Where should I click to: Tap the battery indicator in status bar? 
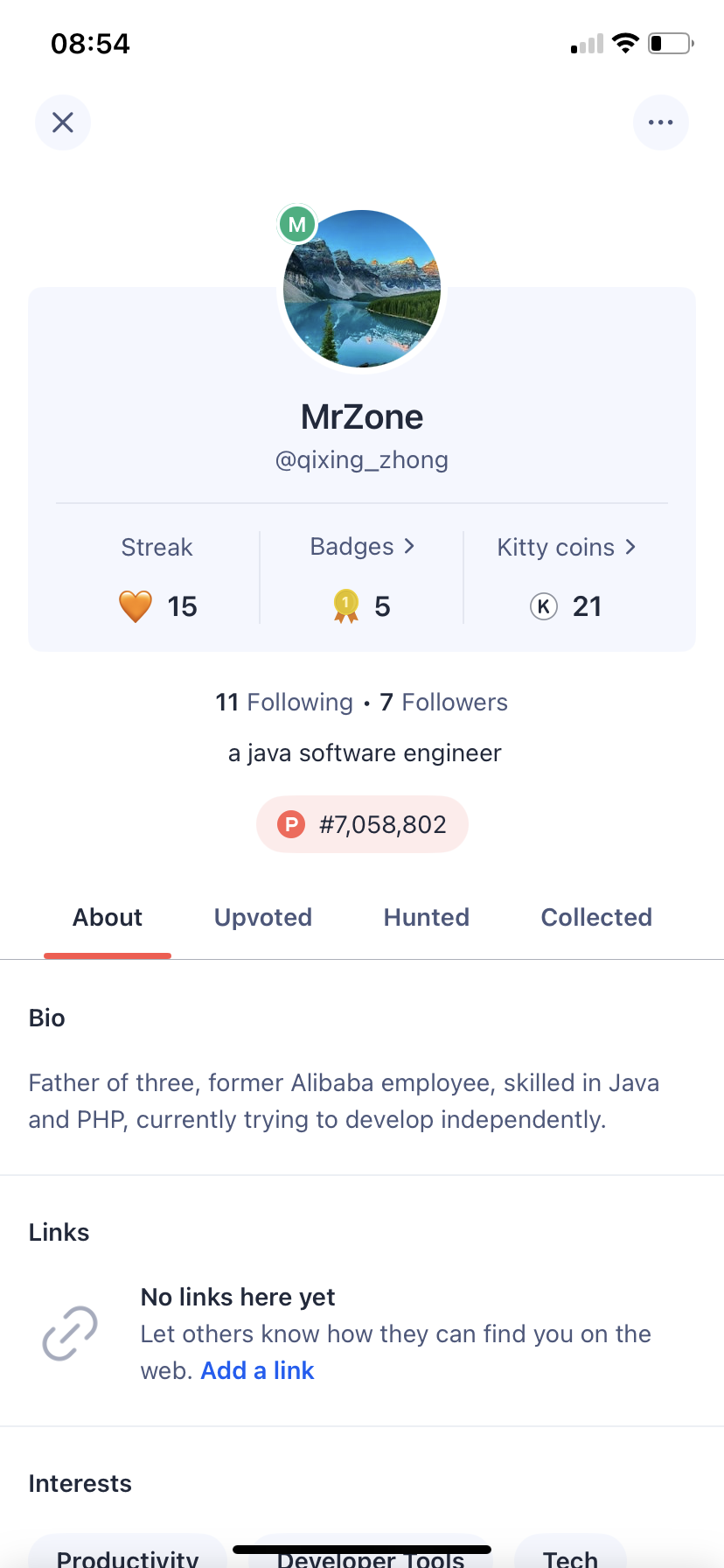point(671,44)
